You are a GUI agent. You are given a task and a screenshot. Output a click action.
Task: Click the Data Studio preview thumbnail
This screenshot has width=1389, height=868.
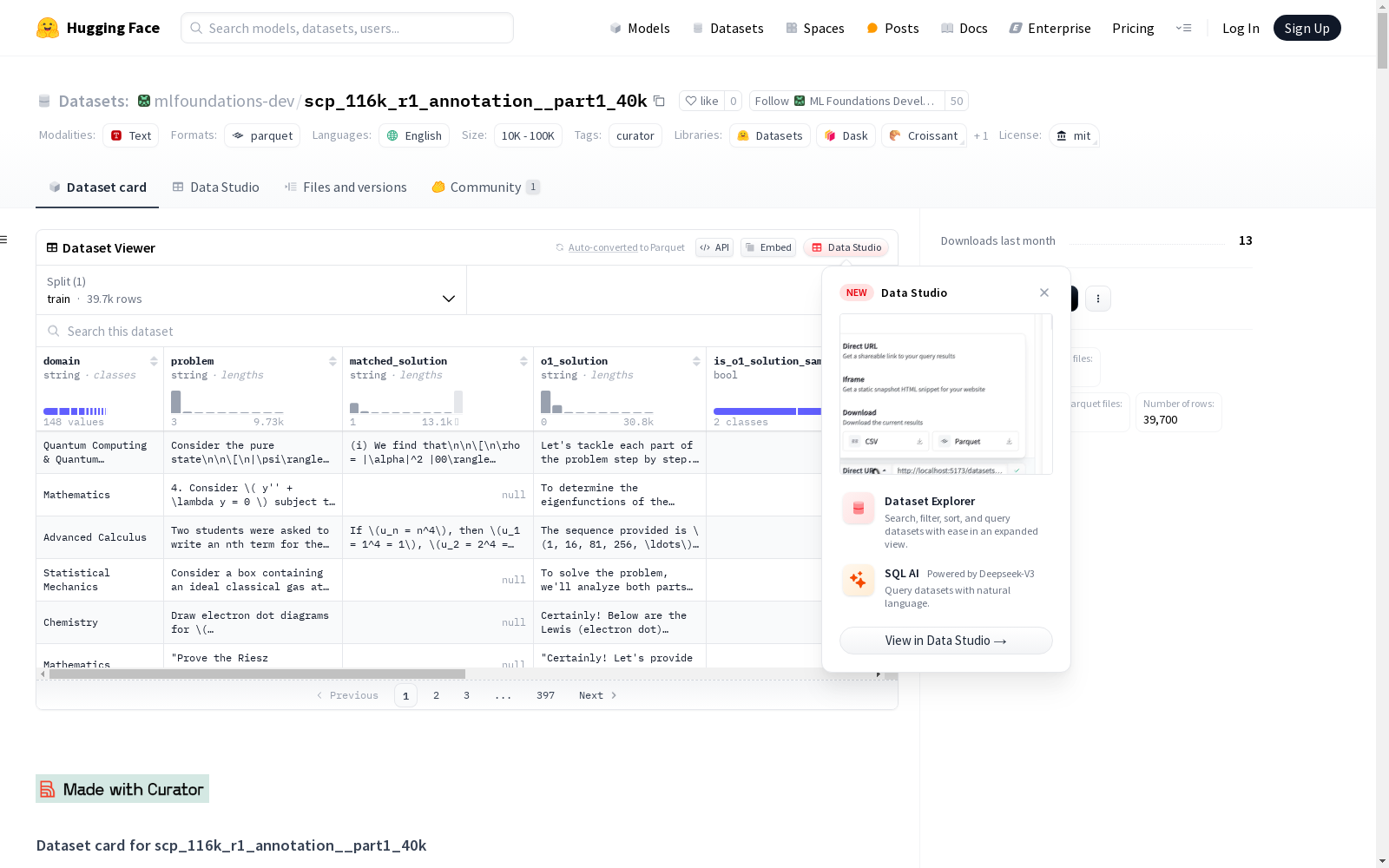[945, 394]
